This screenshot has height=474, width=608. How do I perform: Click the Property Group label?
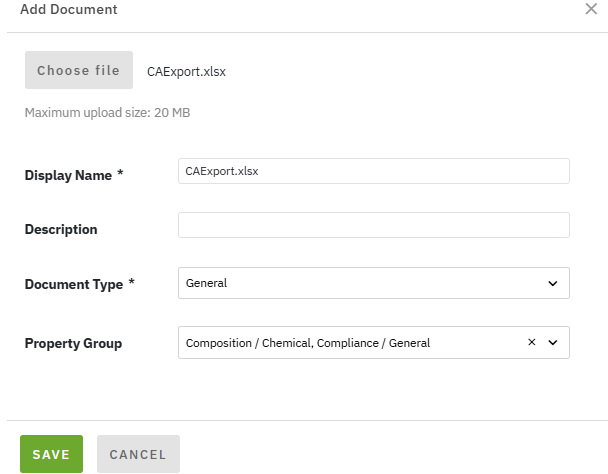tap(73, 343)
